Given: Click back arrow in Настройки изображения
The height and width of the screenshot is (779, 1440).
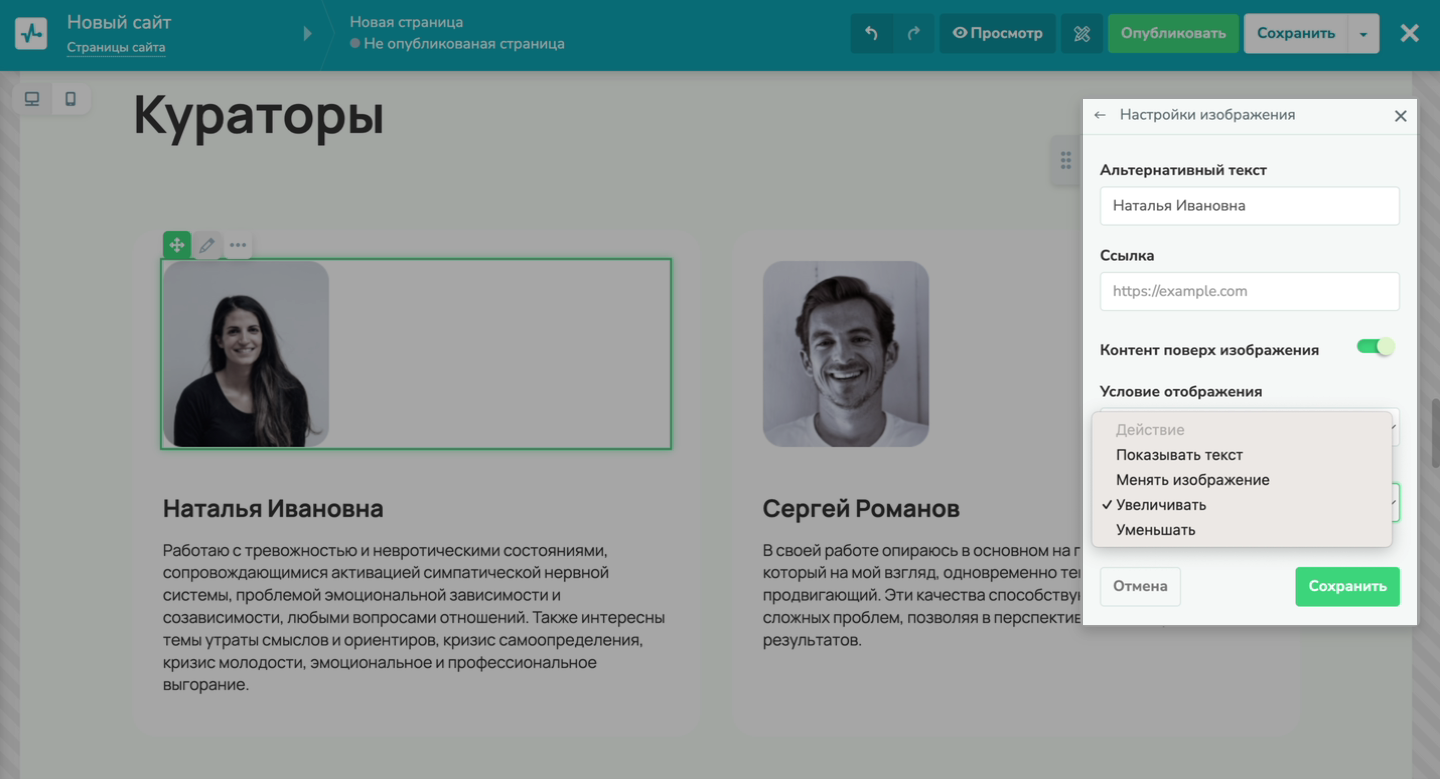Looking at the screenshot, I should point(1100,115).
